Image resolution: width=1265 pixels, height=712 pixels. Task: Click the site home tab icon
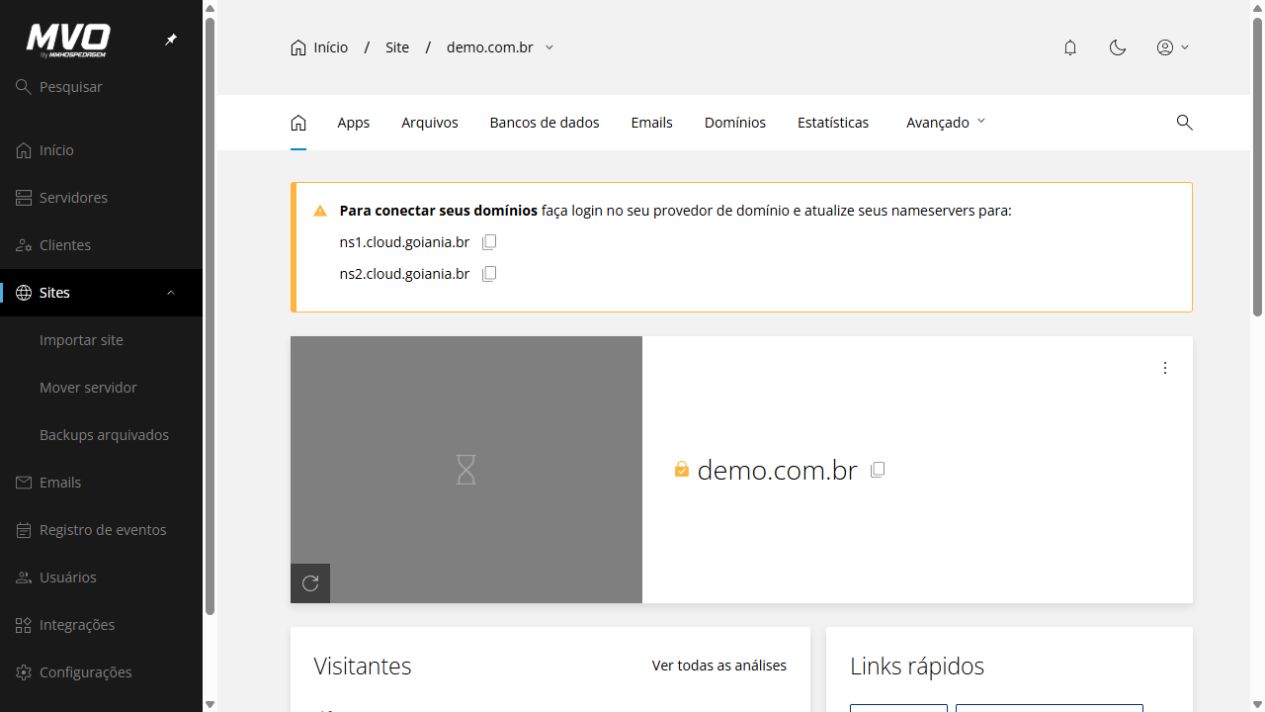[x=298, y=122]
